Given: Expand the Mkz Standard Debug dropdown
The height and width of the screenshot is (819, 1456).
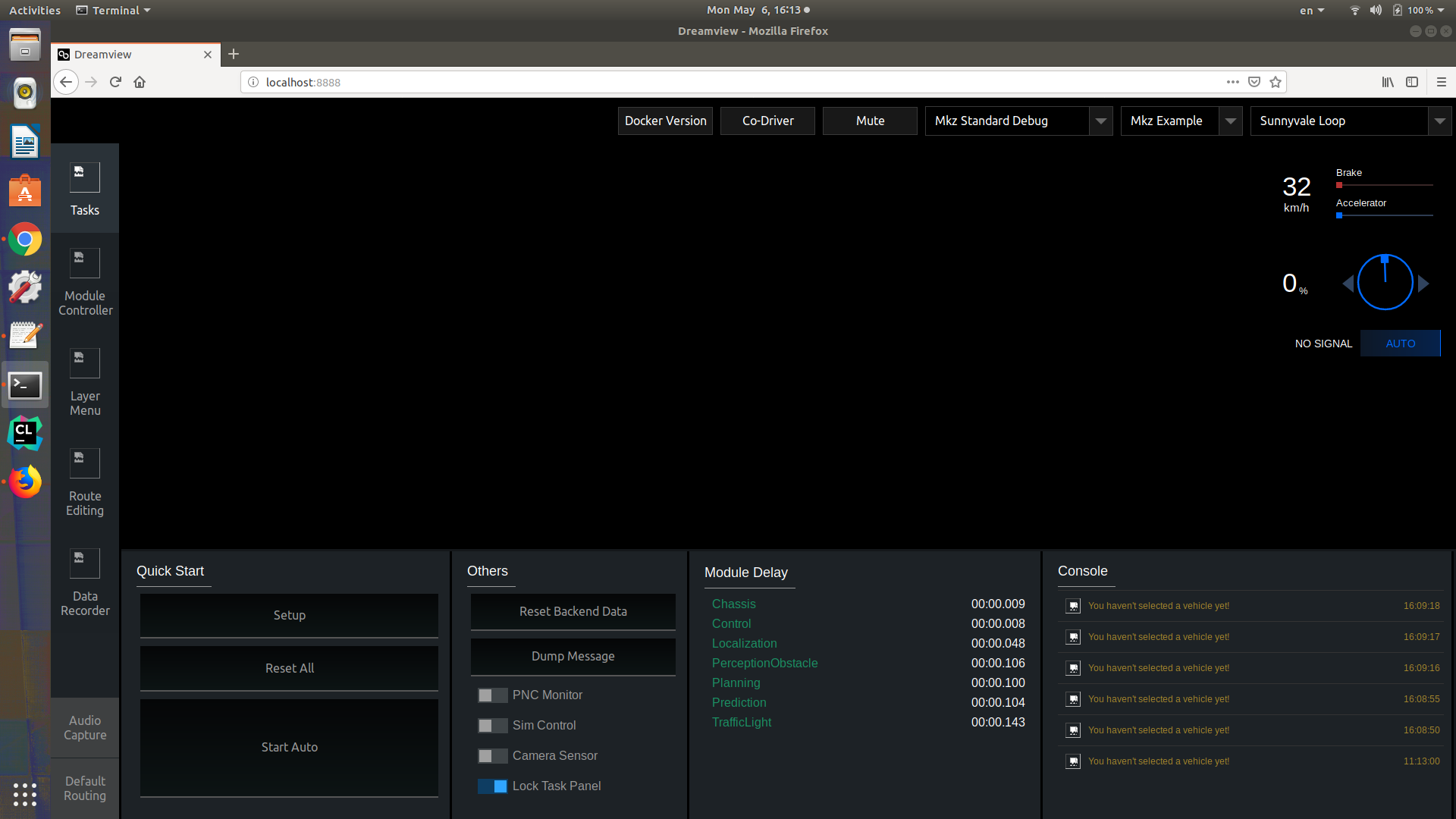Looking at the screenshot, I should [1100, 121].
